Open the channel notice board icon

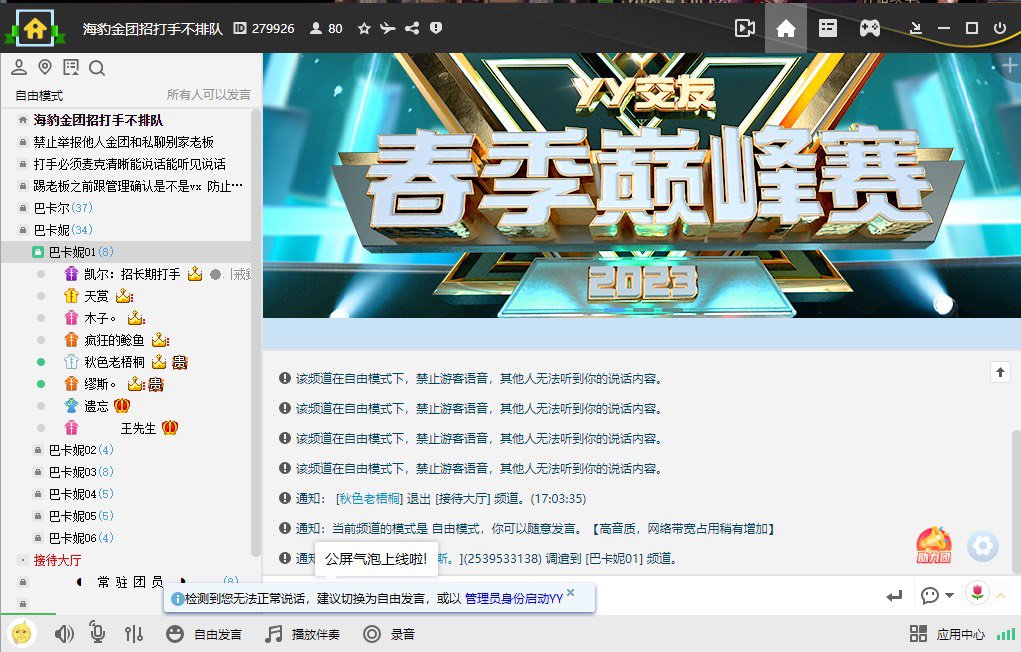71,67
